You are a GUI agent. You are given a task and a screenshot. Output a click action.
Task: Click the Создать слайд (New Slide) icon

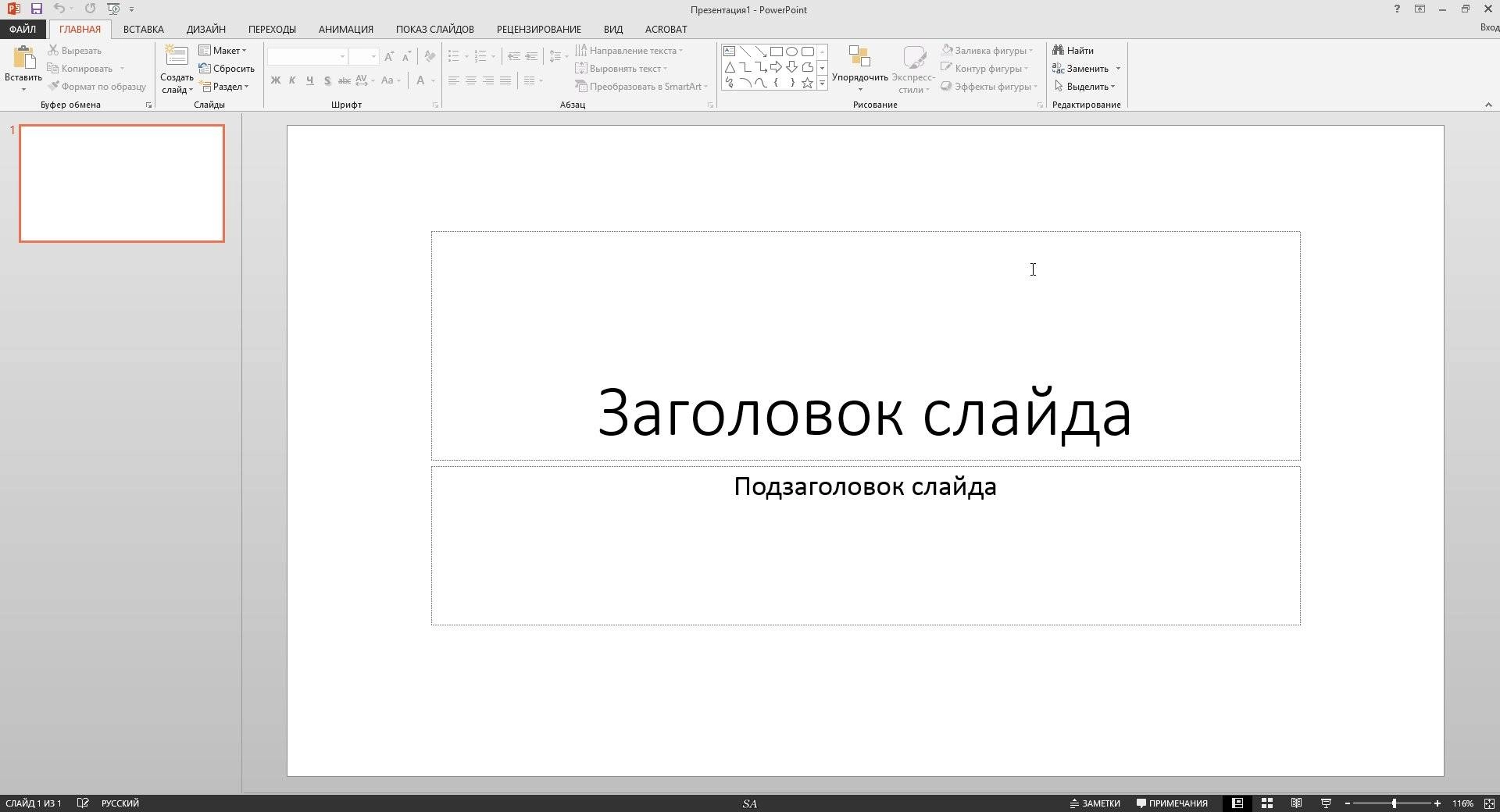click(x=177, y=56)
